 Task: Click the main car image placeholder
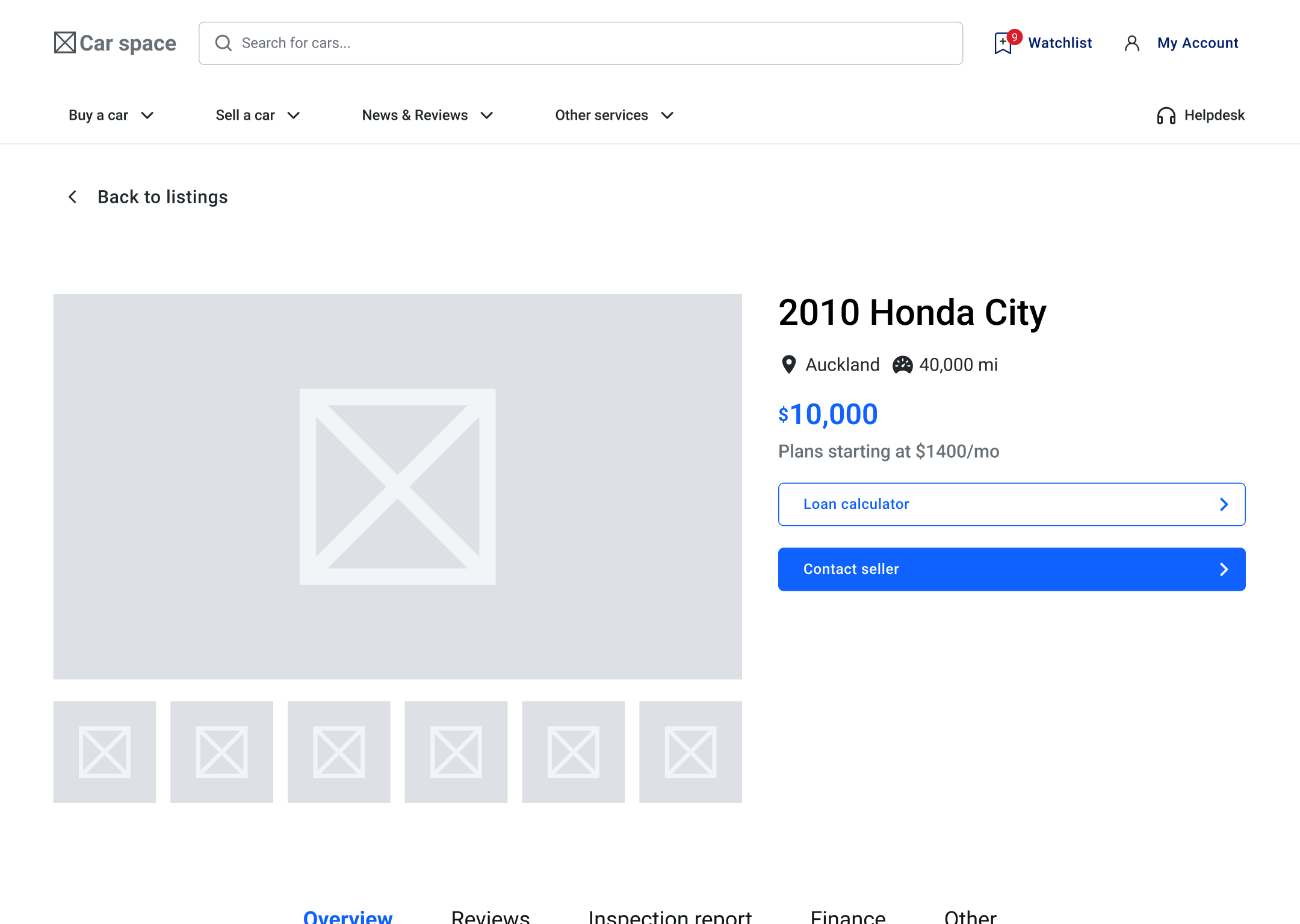coord(397,487)
